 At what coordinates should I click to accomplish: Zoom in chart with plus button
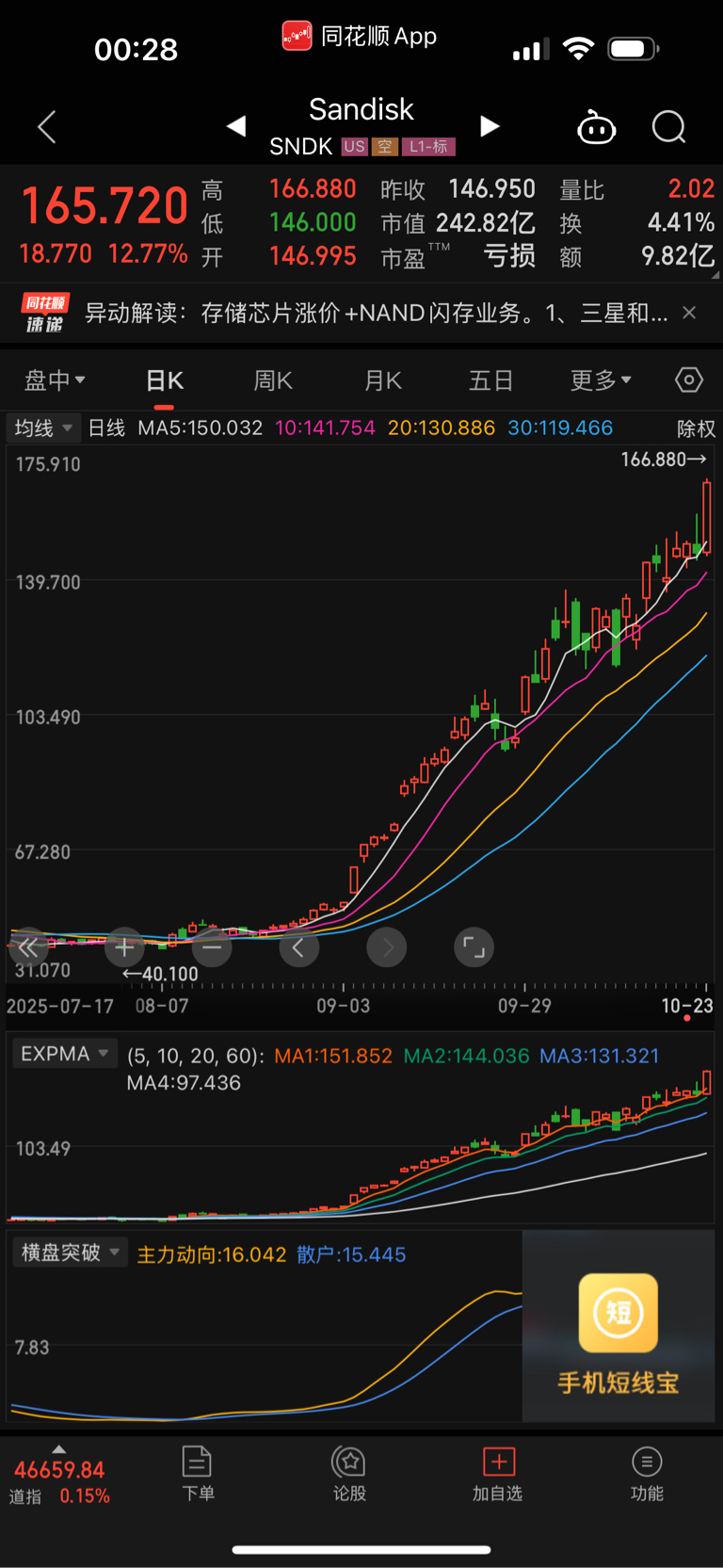(x=124, y=947)
